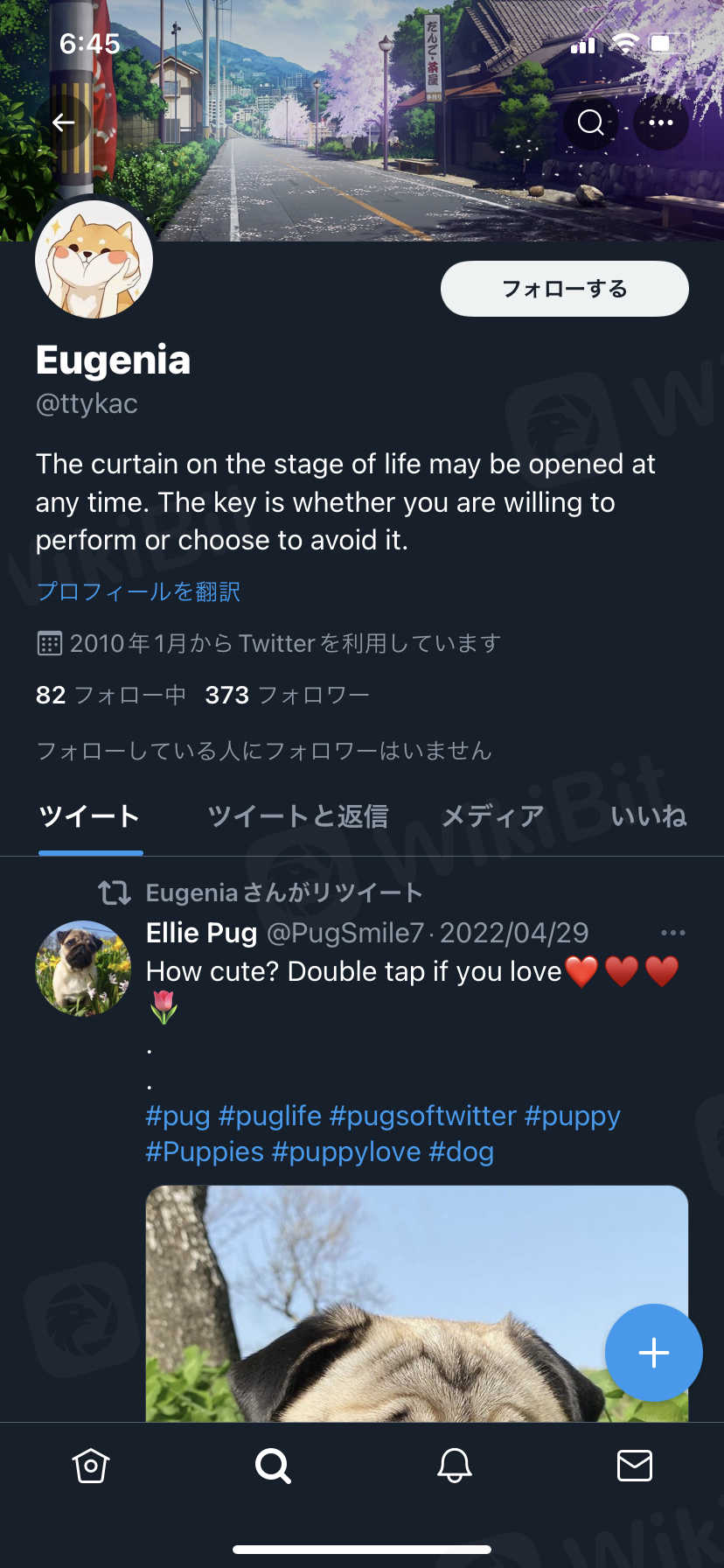Open the profile search magnifier icon
The height and width of the screenshot is (1568, 724).
coord(591,122)
